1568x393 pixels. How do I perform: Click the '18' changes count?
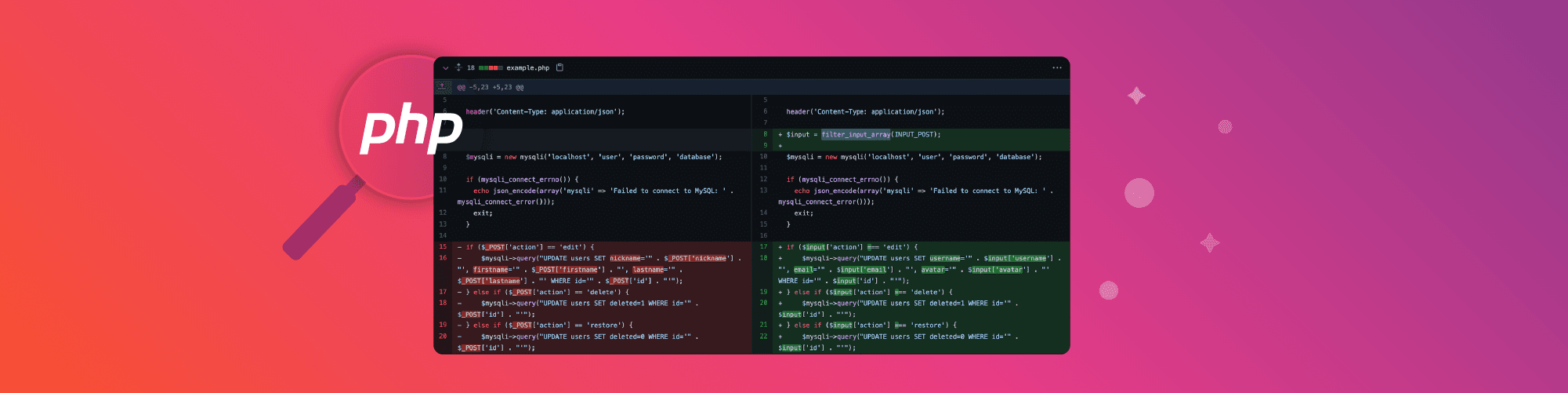471,68
